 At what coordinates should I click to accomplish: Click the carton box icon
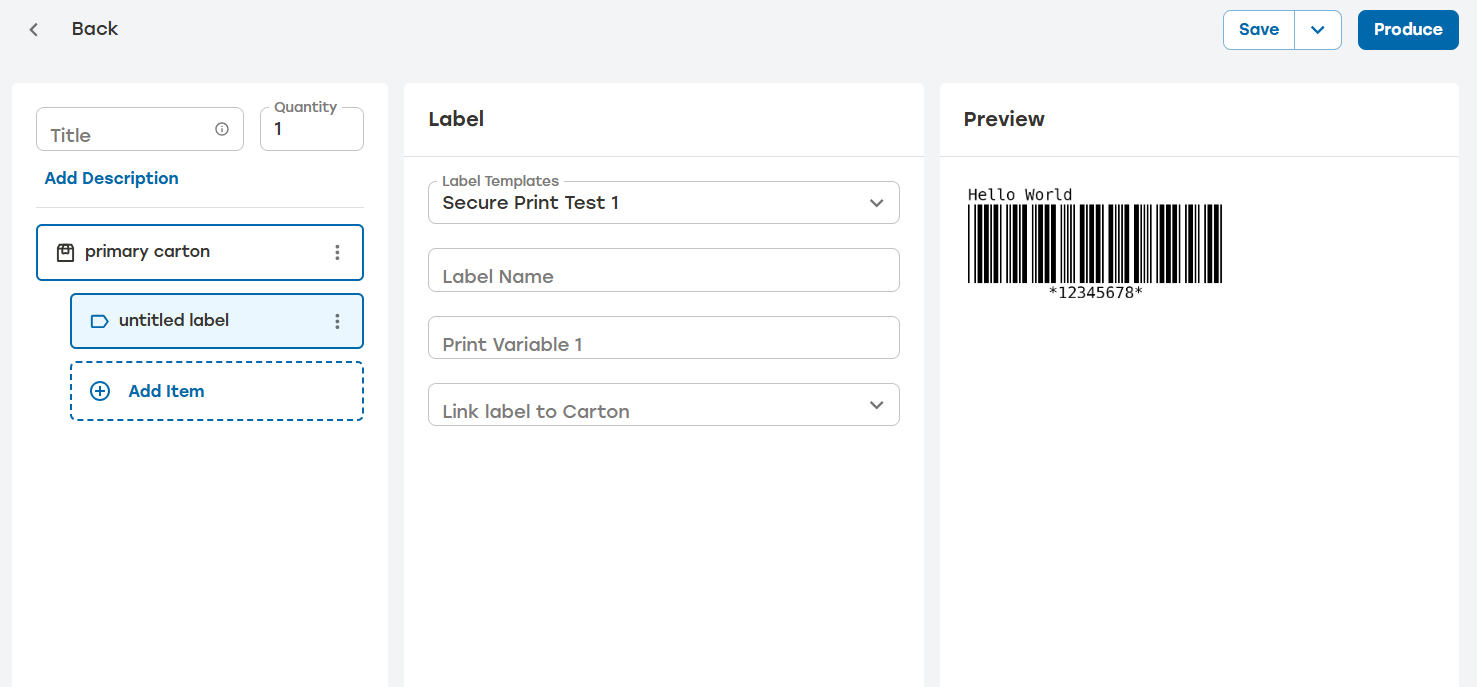pyautogui.click(x=65, y=252)
